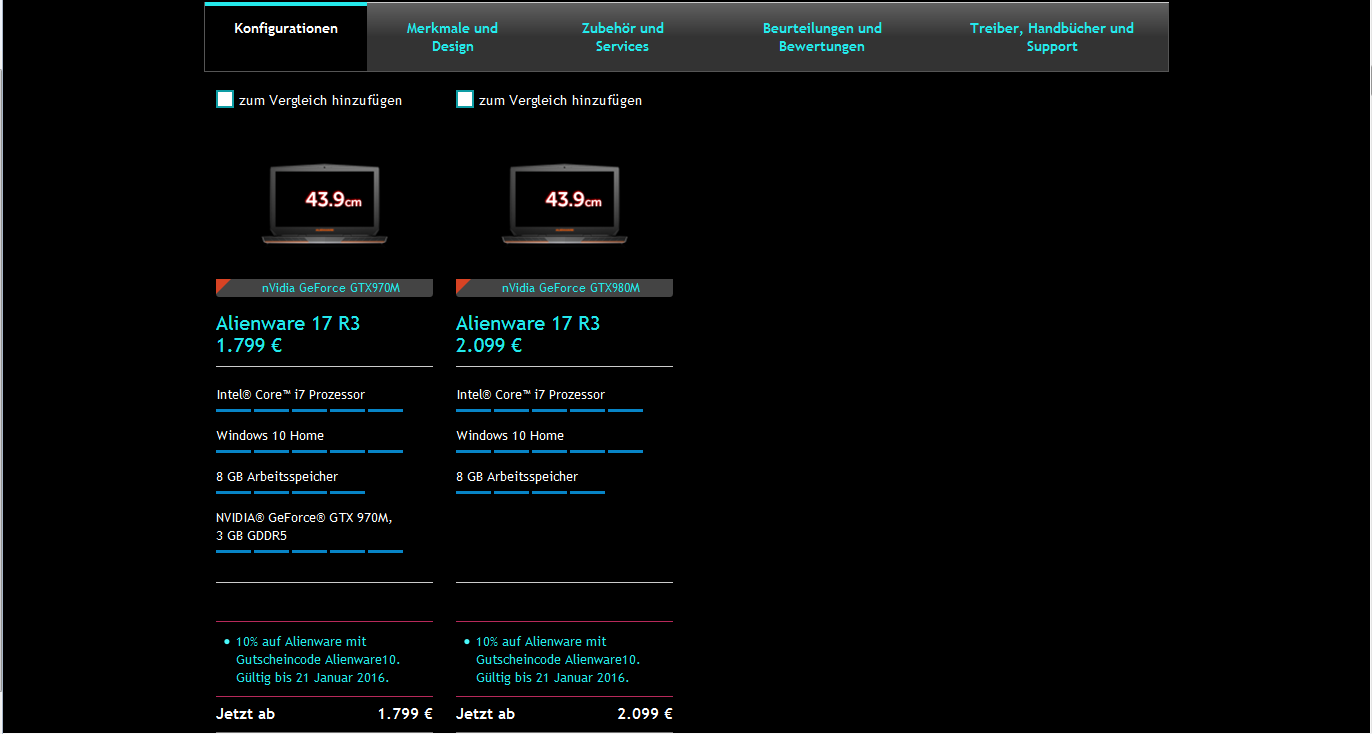Tick compare checkbox for the GTX980M model
Screen dimensions: 1372x734
click(465, 99)
